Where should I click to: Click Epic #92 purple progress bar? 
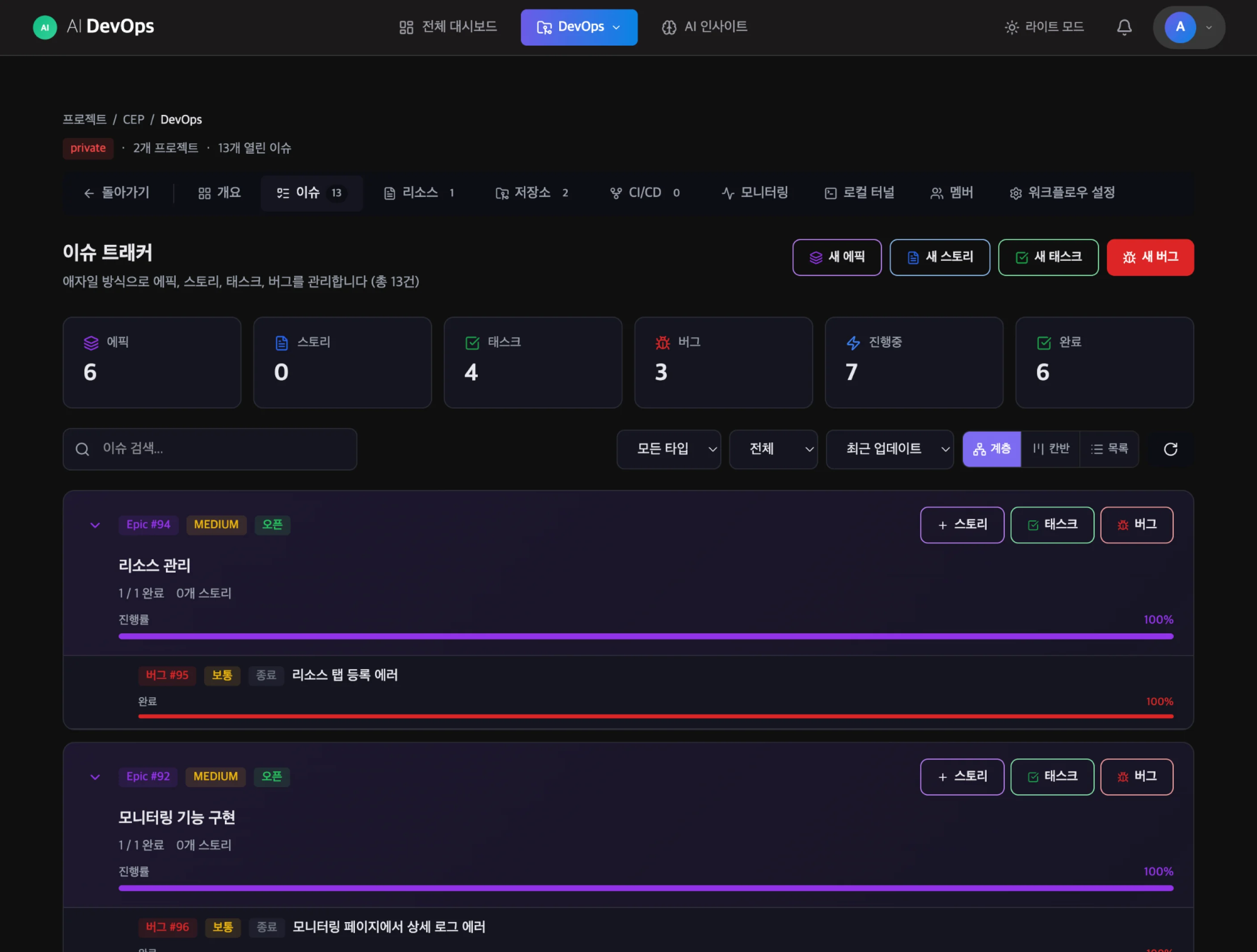click(x=645, y=889)
